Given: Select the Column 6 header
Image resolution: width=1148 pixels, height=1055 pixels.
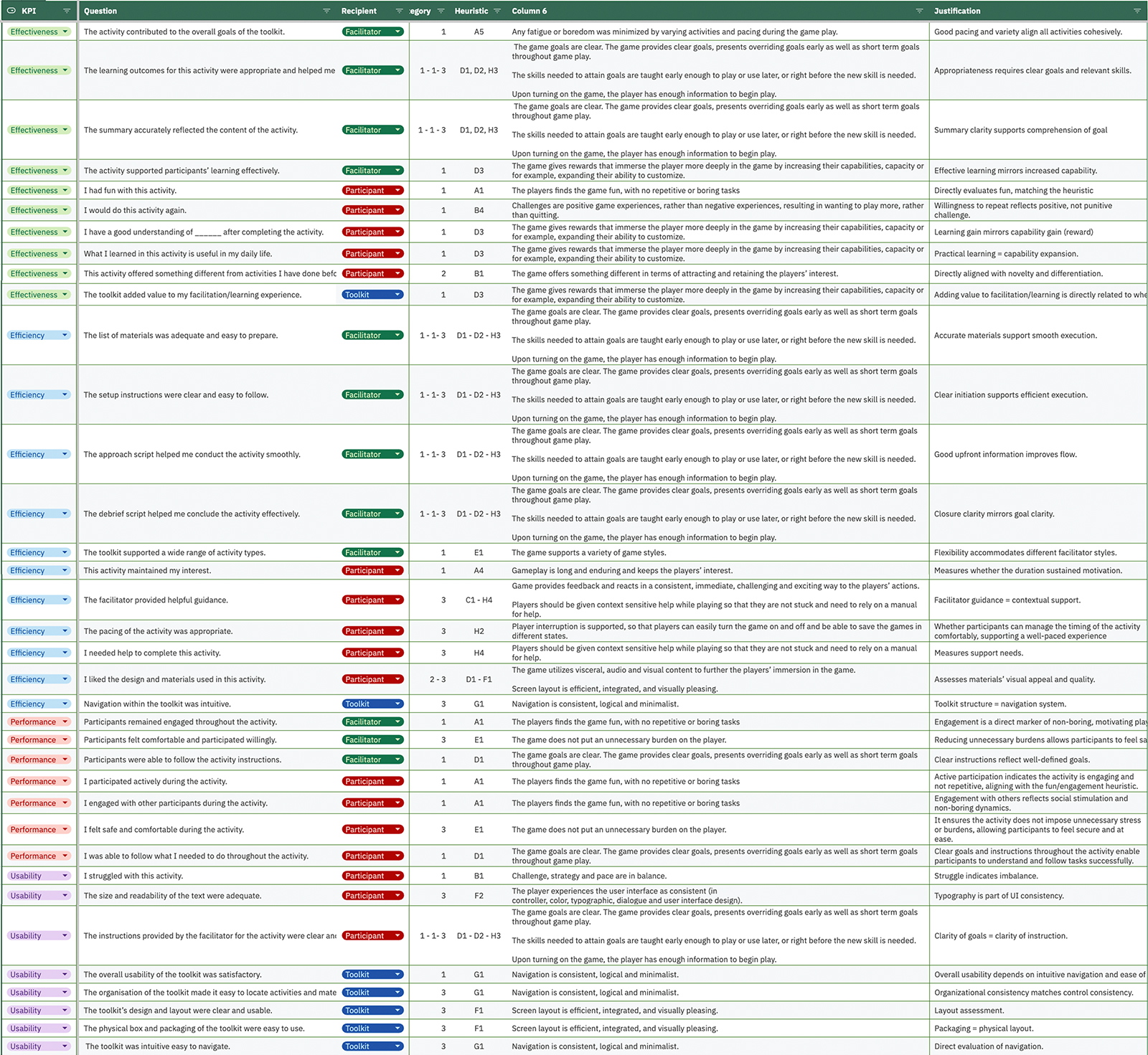Looking at the screenshot, I should [x=530, y=11].
